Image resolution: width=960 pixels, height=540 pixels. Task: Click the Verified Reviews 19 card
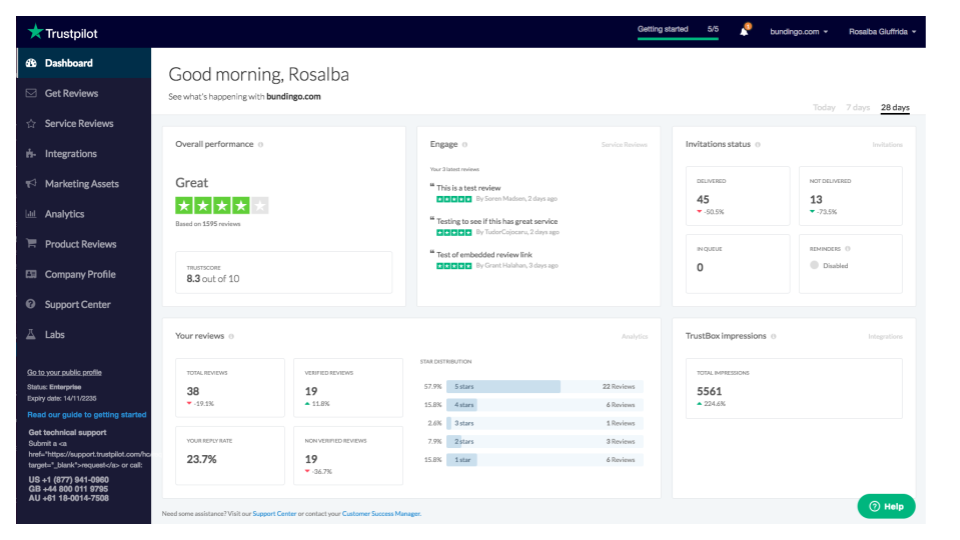pyautogui.click(x=348, y=388)
